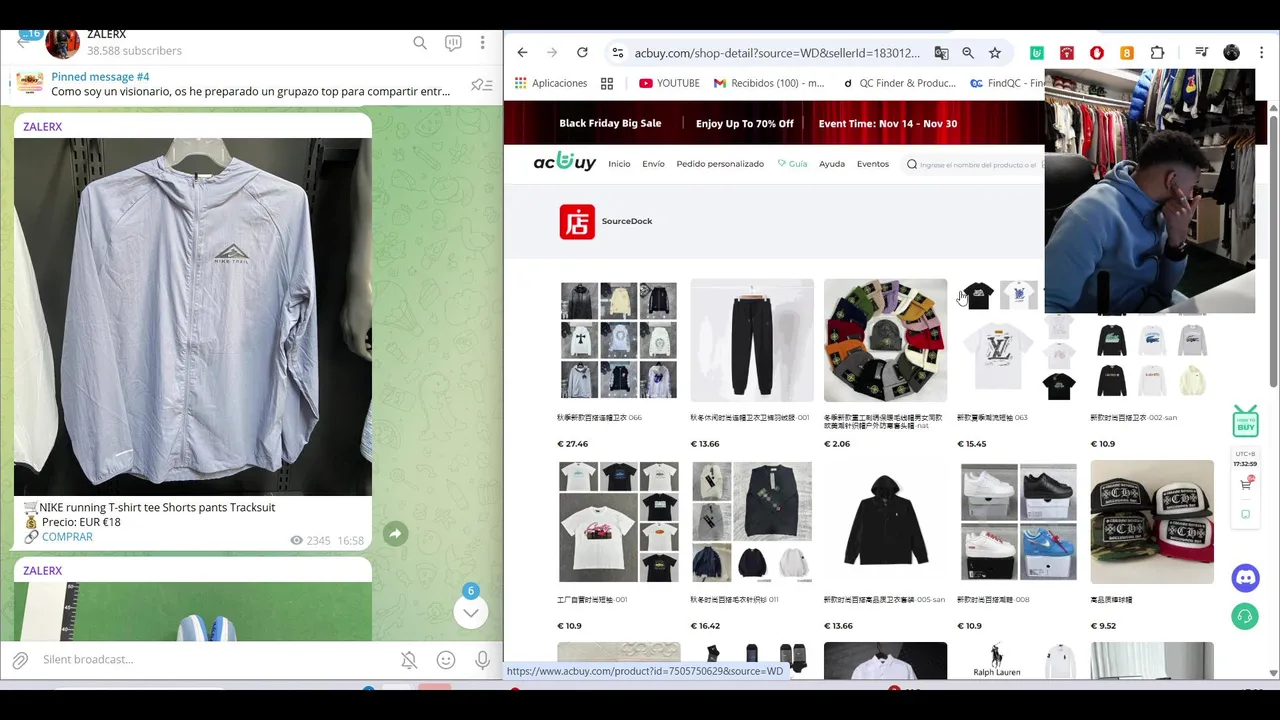The height and width of the screenshot is (720, 1280).
Task: Select the acbuy.com URL field
Action: click(x=777, y=53)
